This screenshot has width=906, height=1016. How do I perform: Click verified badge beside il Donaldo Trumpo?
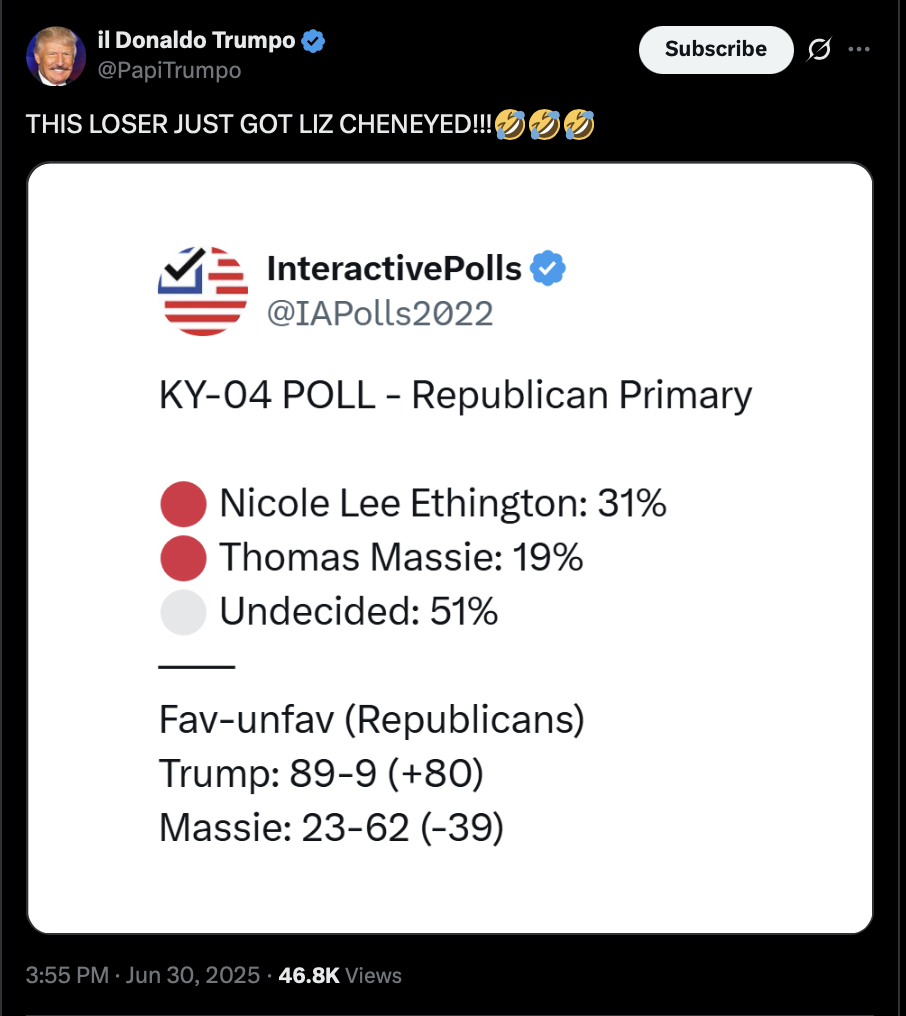[313, 41]
